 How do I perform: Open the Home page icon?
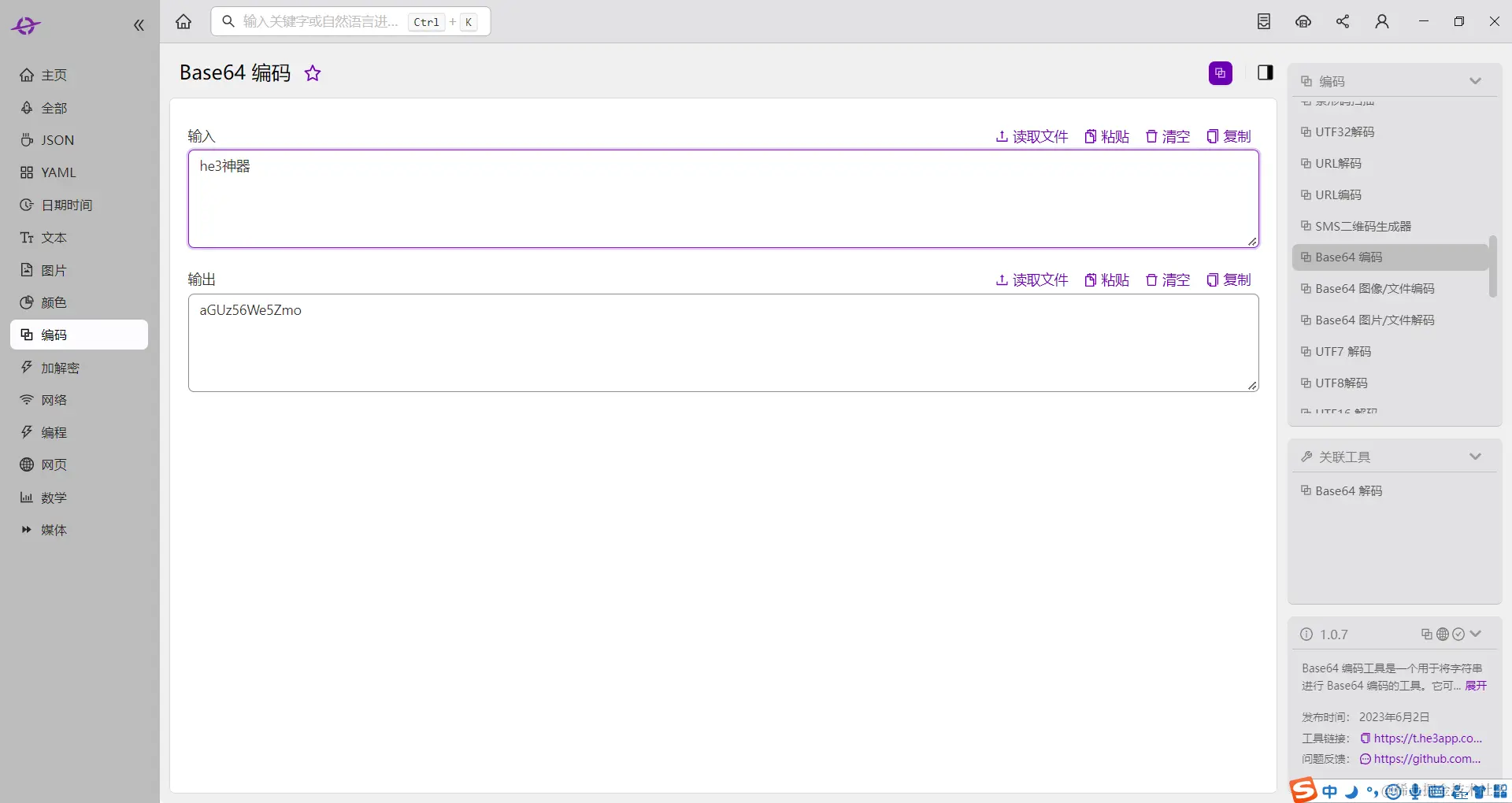tap(183, 21)
